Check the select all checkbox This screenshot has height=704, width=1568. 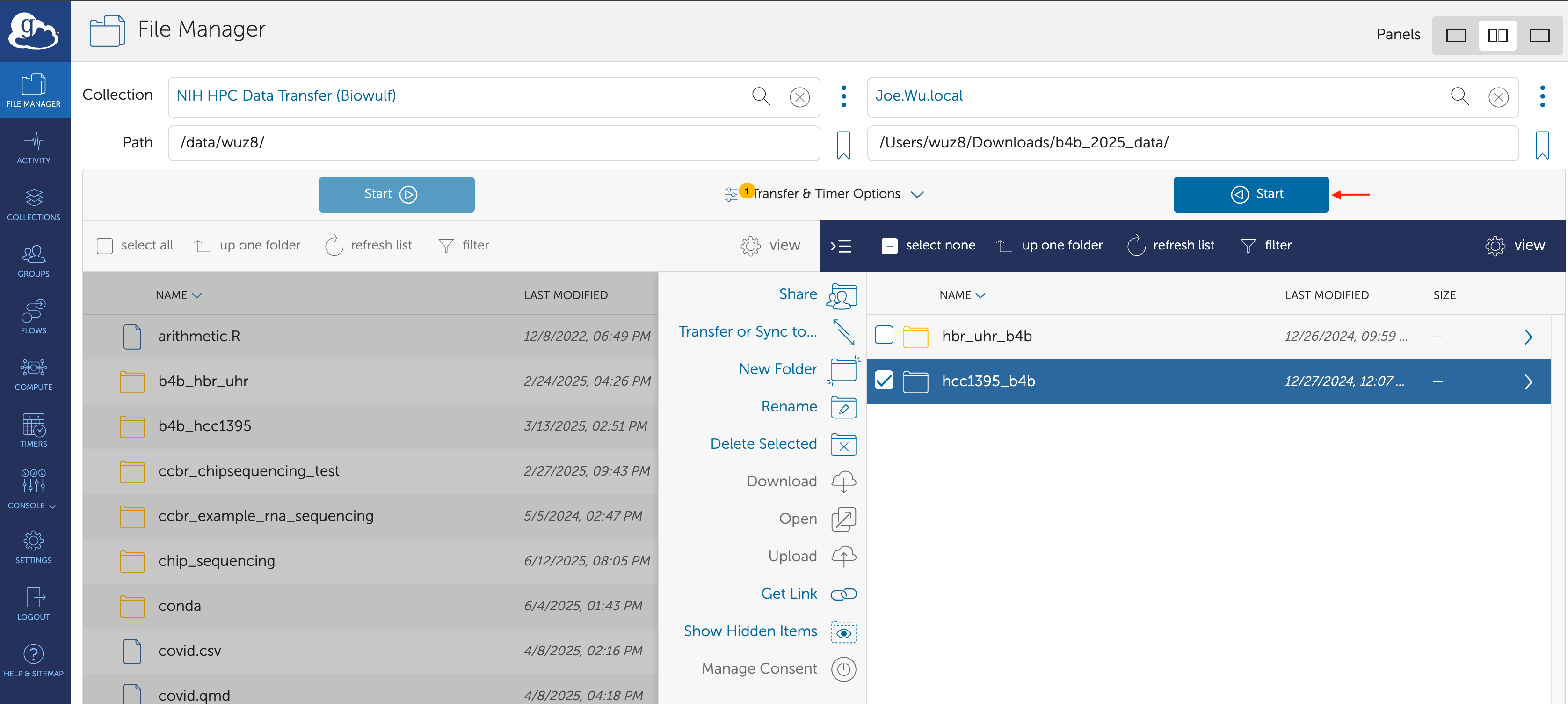pyautogui.click(x=105, y=245)
